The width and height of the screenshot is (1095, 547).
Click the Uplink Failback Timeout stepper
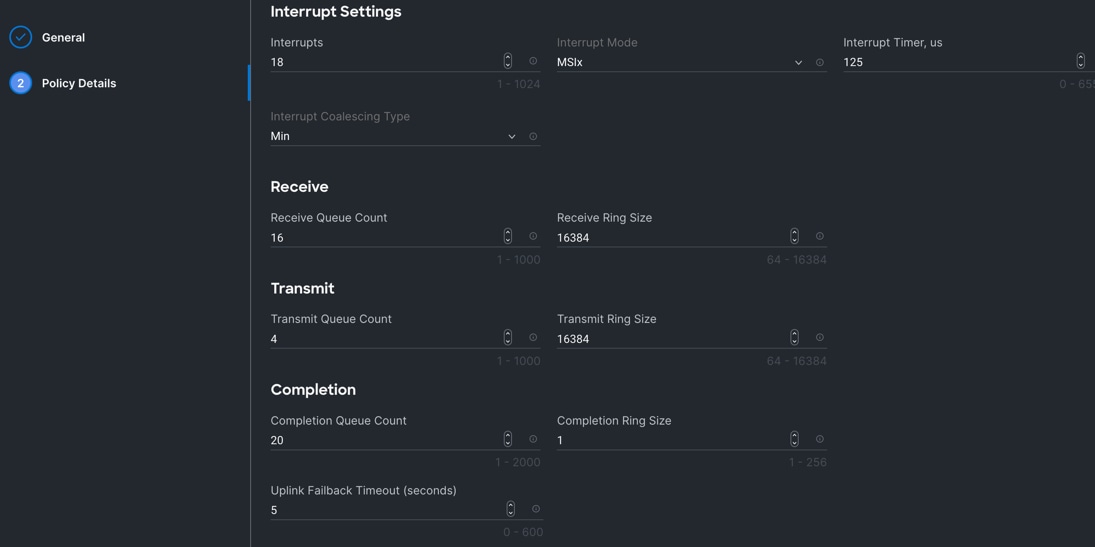click(x=510, y=510)
